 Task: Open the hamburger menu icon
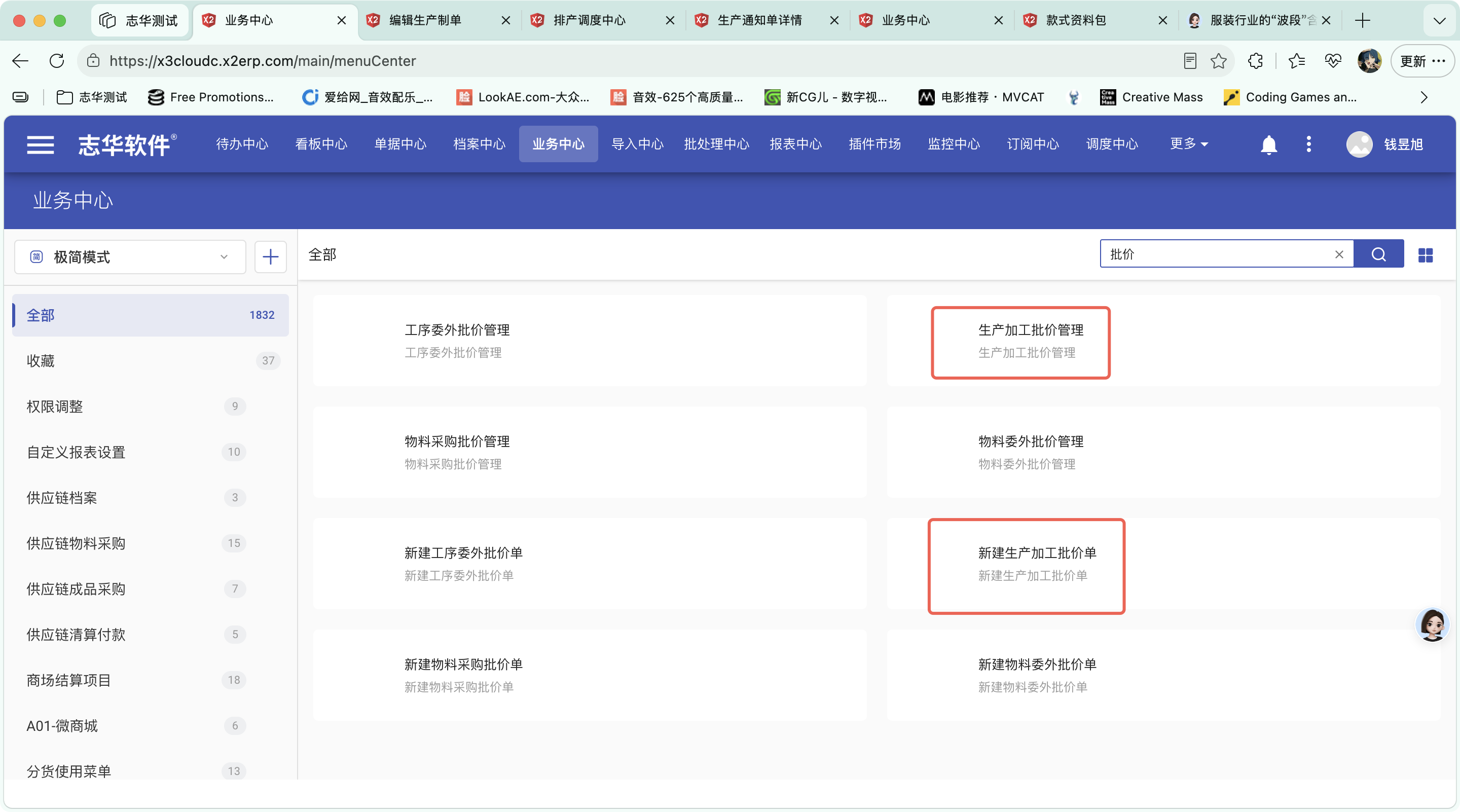pyautogui.click(x=40, y=144)
